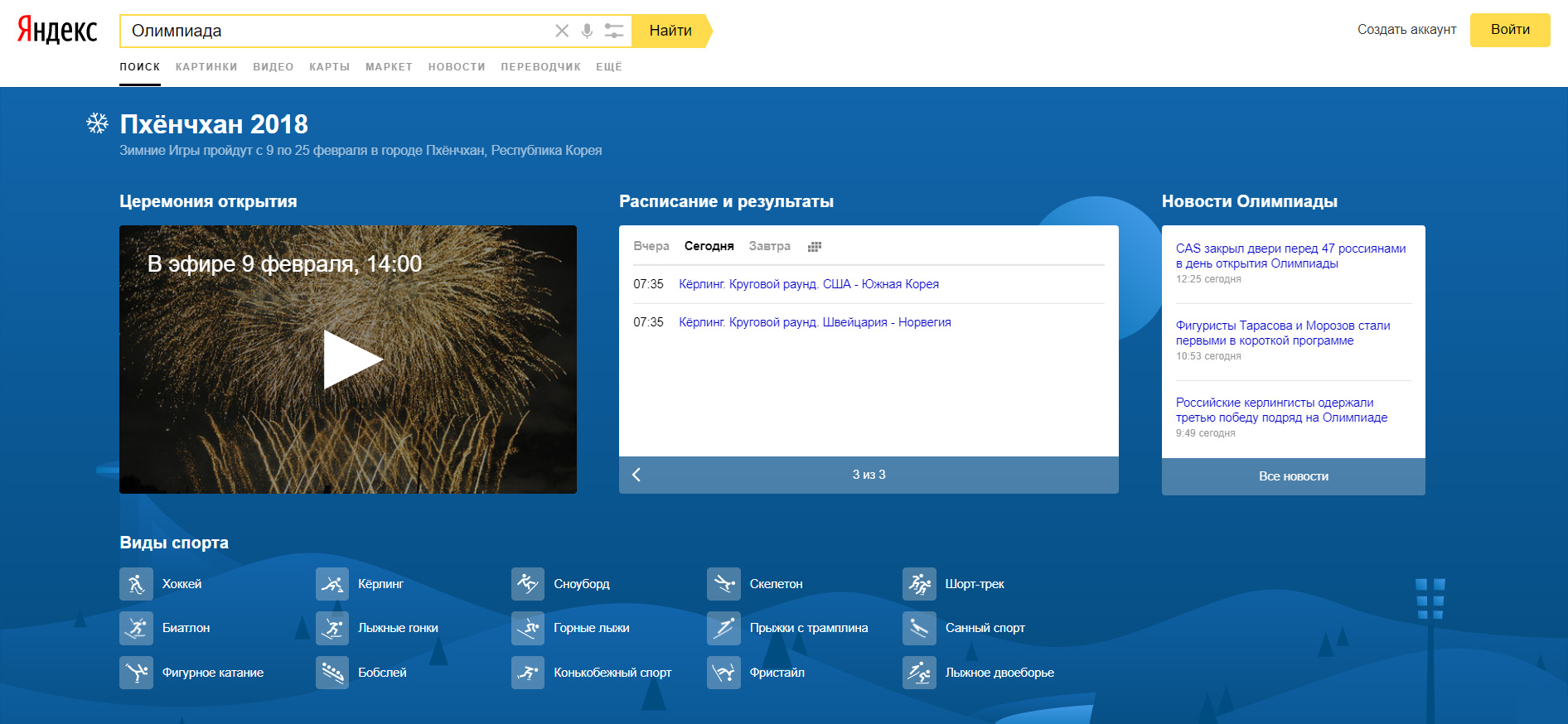Open the Фигурное катание icon

[x=136, y=673]
